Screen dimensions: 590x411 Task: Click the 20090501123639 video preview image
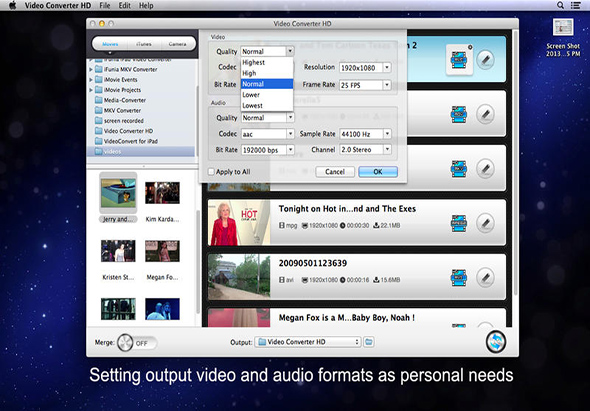pos(239,277)
